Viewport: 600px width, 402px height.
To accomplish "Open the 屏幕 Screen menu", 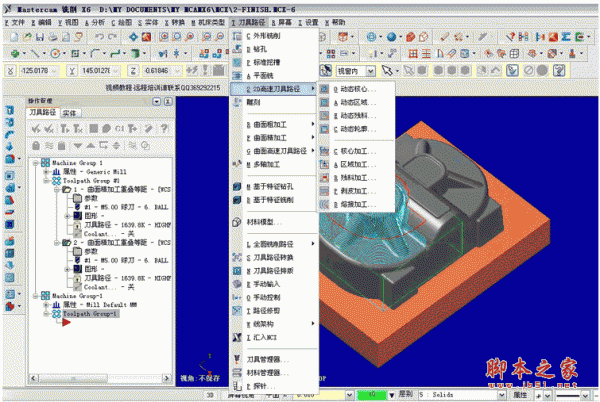I will tap(282, 23).
